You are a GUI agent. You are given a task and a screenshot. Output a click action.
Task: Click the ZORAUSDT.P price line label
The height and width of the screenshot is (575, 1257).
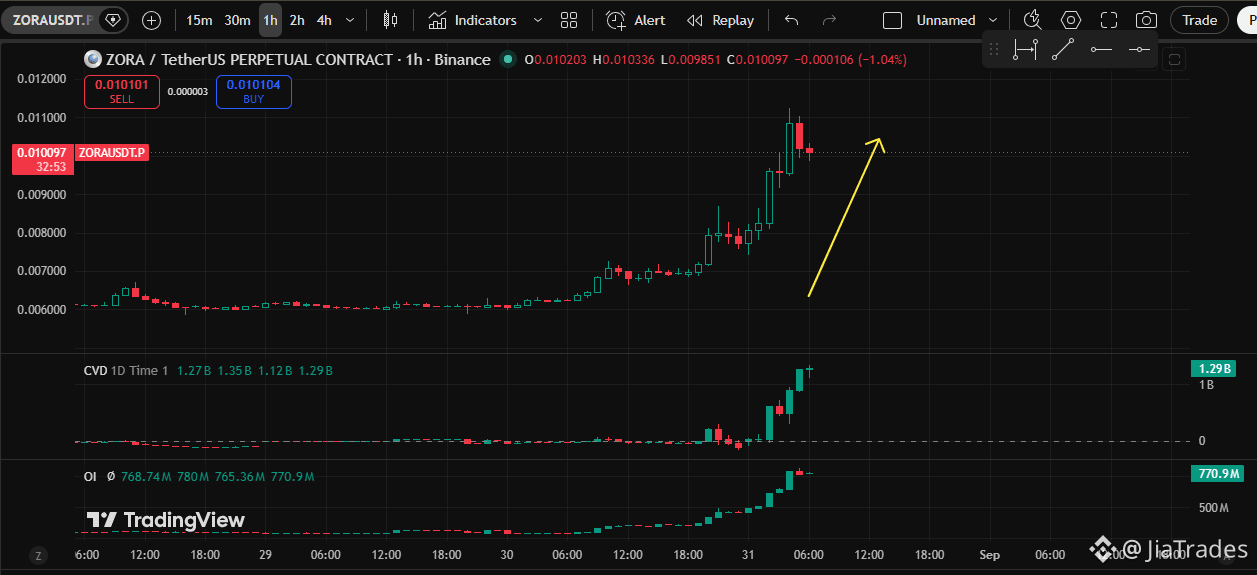coord(112,153)
